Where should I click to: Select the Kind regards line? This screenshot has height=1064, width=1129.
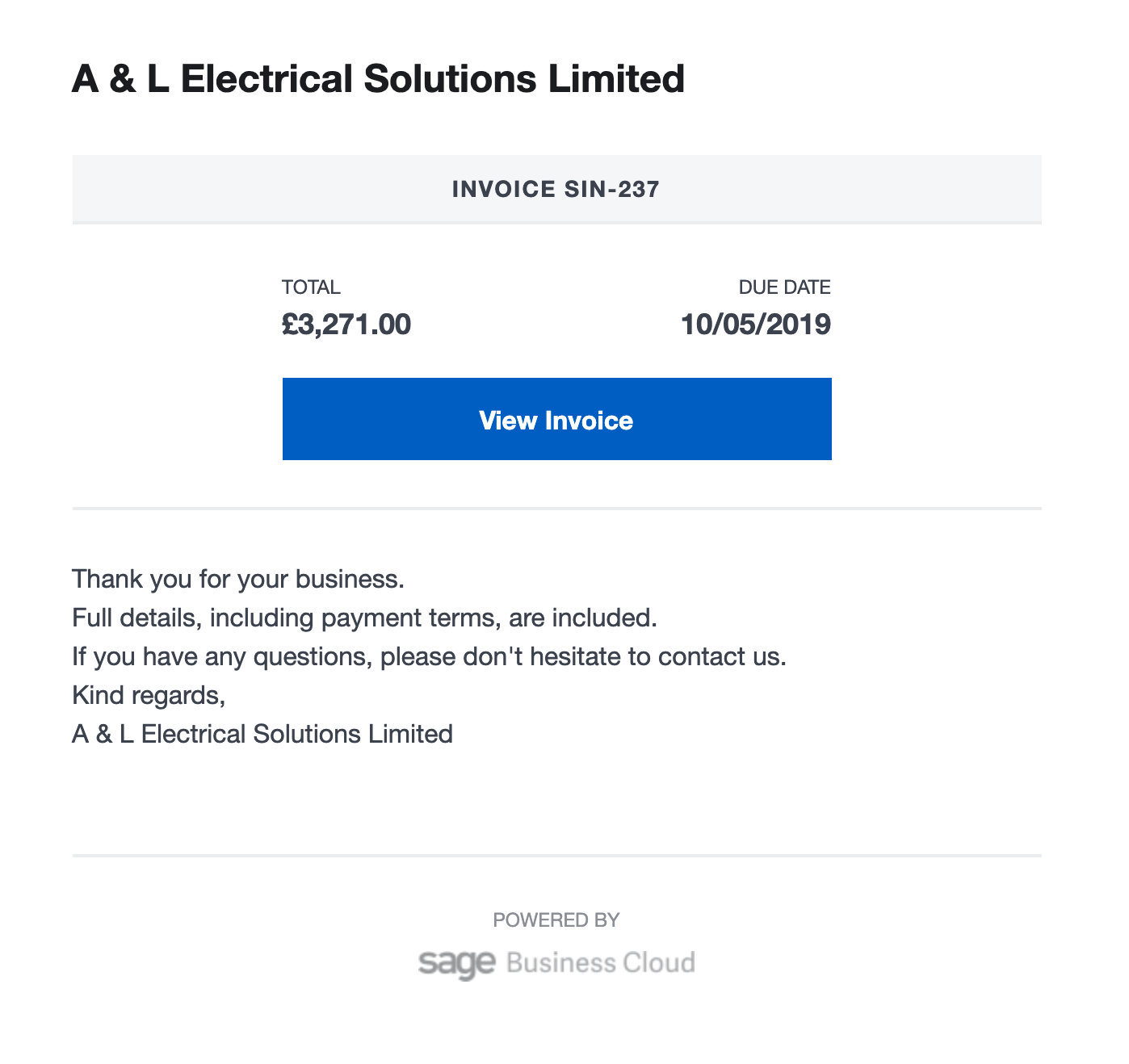[x=149, y=696]
